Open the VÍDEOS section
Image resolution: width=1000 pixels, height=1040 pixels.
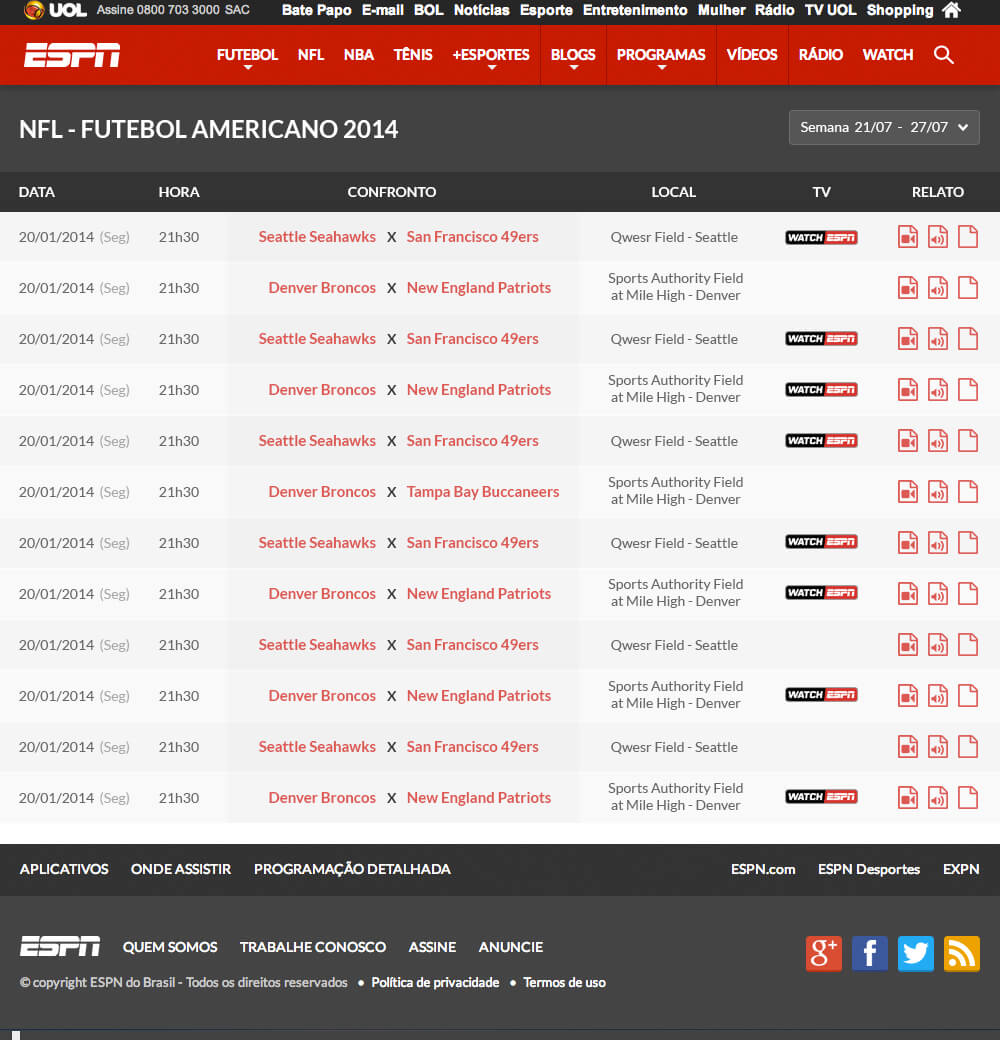pyautogui.click(x=752, y=55)
